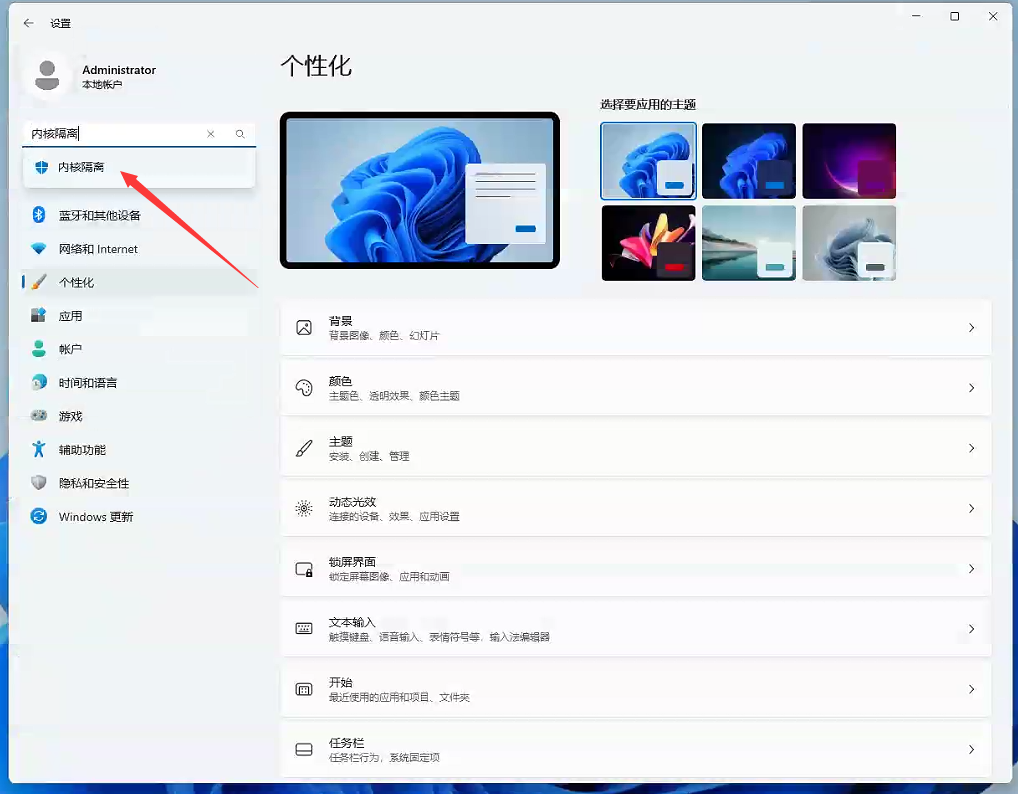Screen dimensions: 1018x794
Task: Open the 文本输入 settings row title
Action: (352, 622)
